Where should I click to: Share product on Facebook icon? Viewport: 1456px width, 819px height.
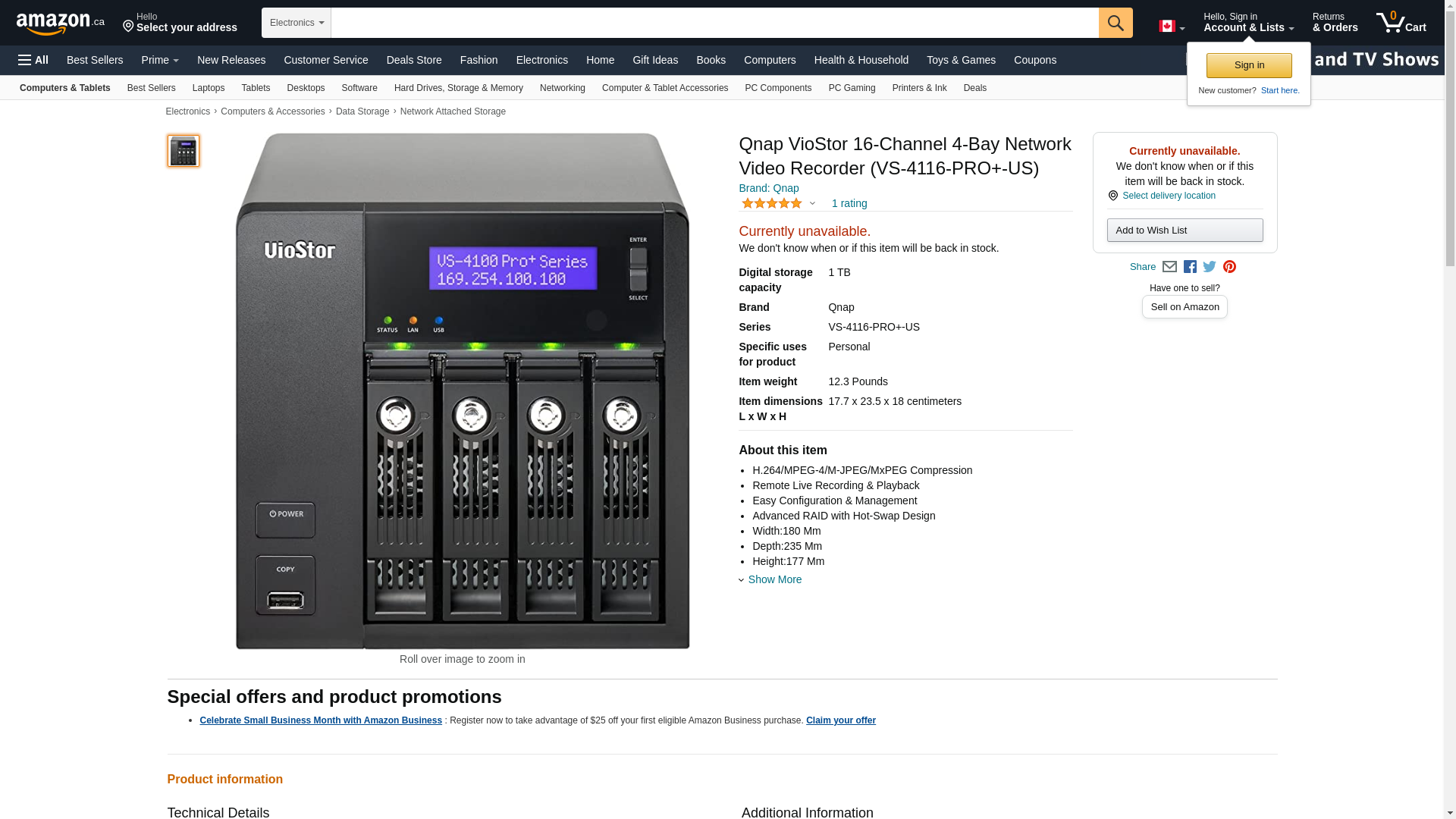[x=1190, y=267]
